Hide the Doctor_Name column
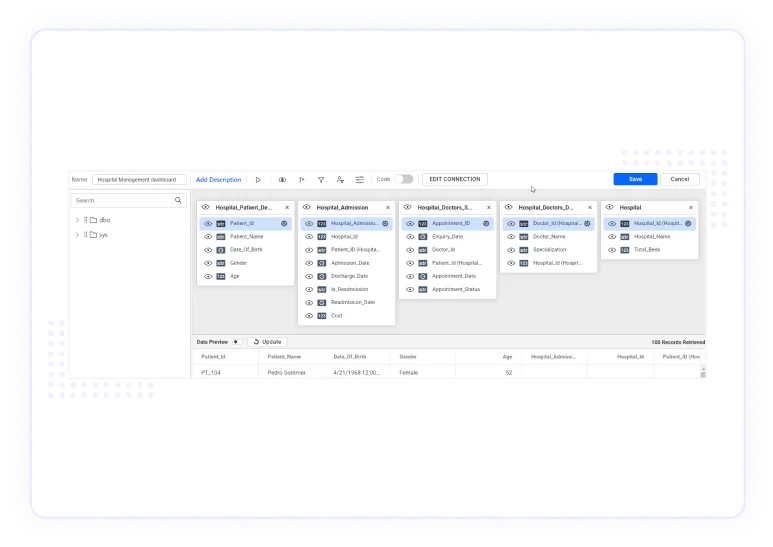 (x=511, y=237)
